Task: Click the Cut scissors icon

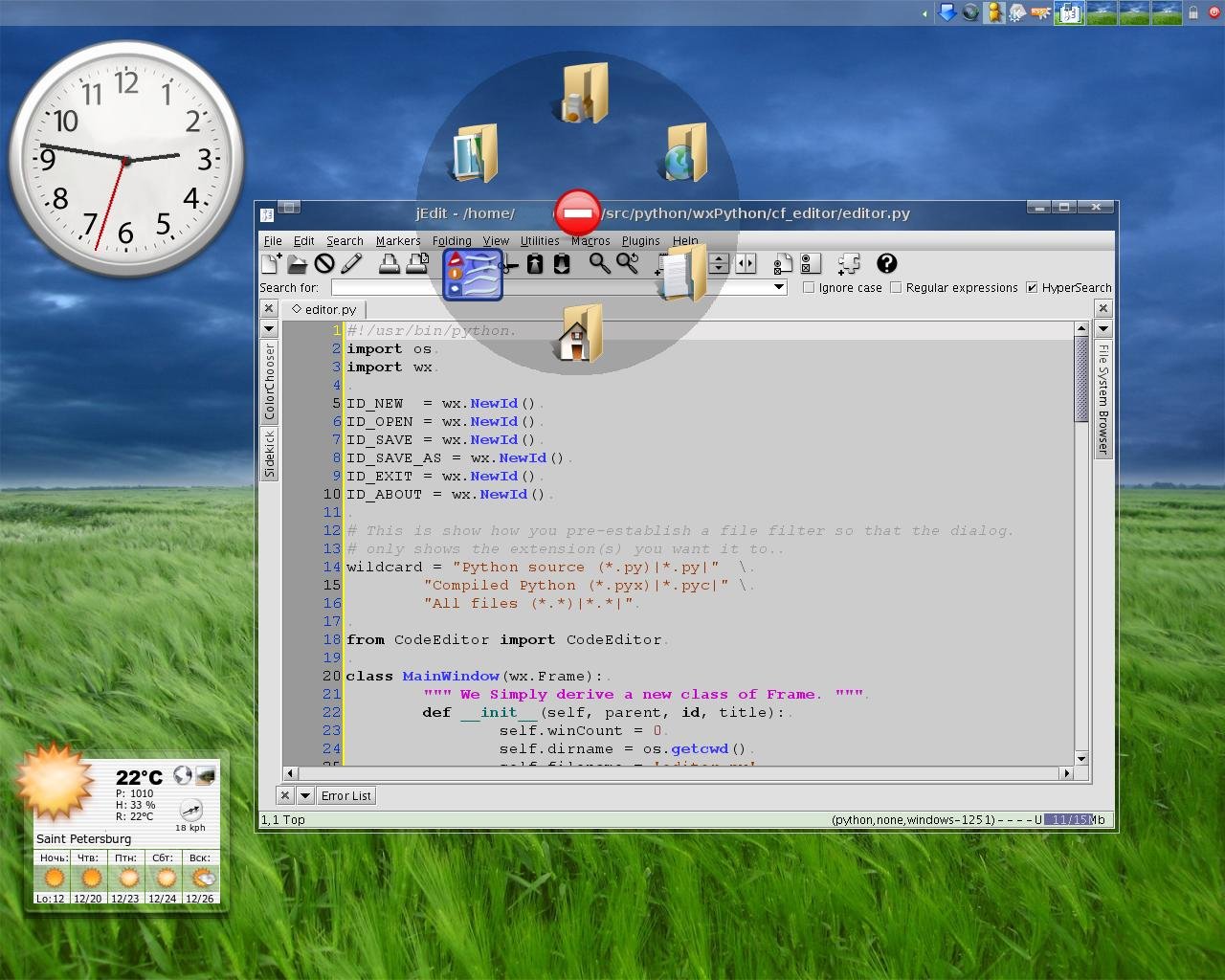Action: (x=509, y=265)
